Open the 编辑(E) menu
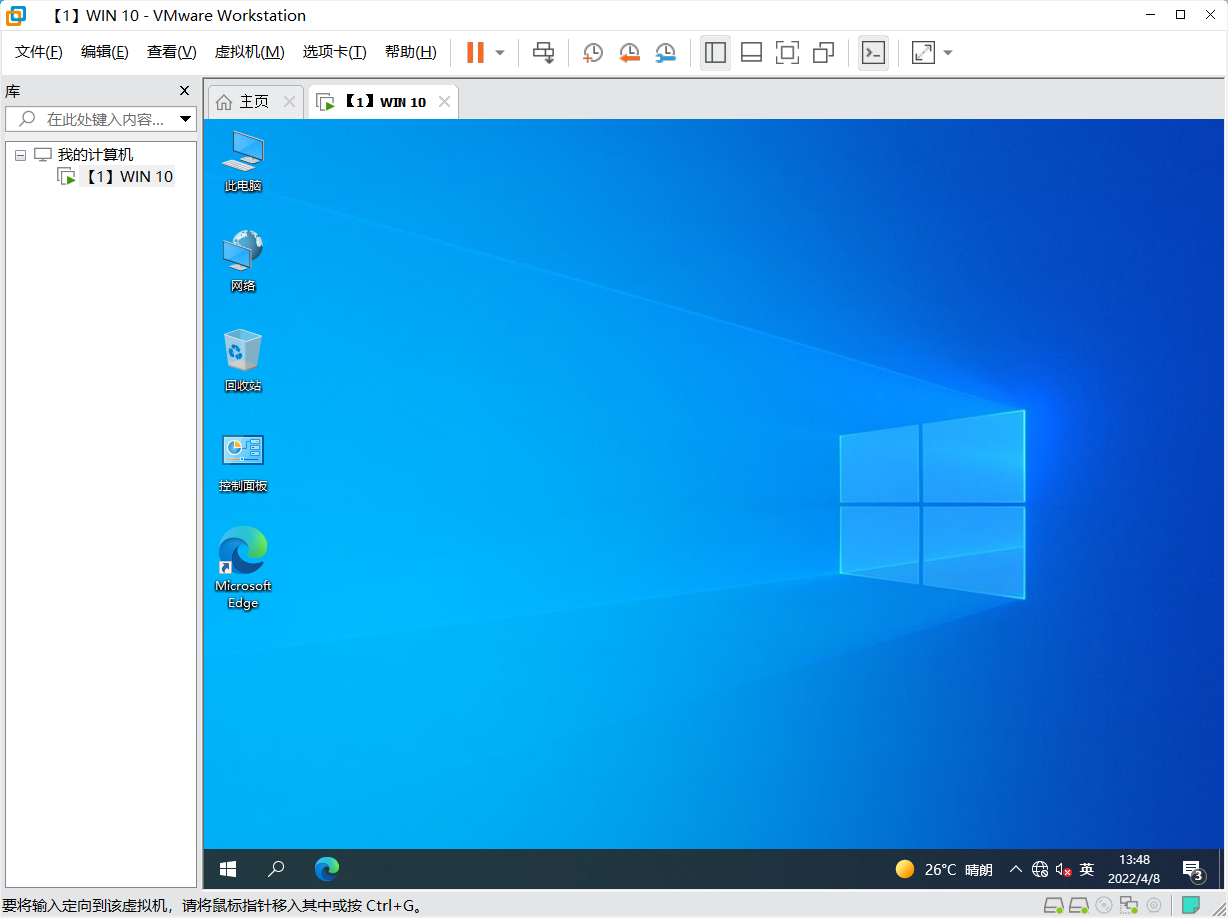1228x918 pixels. [x=105, y=52]
